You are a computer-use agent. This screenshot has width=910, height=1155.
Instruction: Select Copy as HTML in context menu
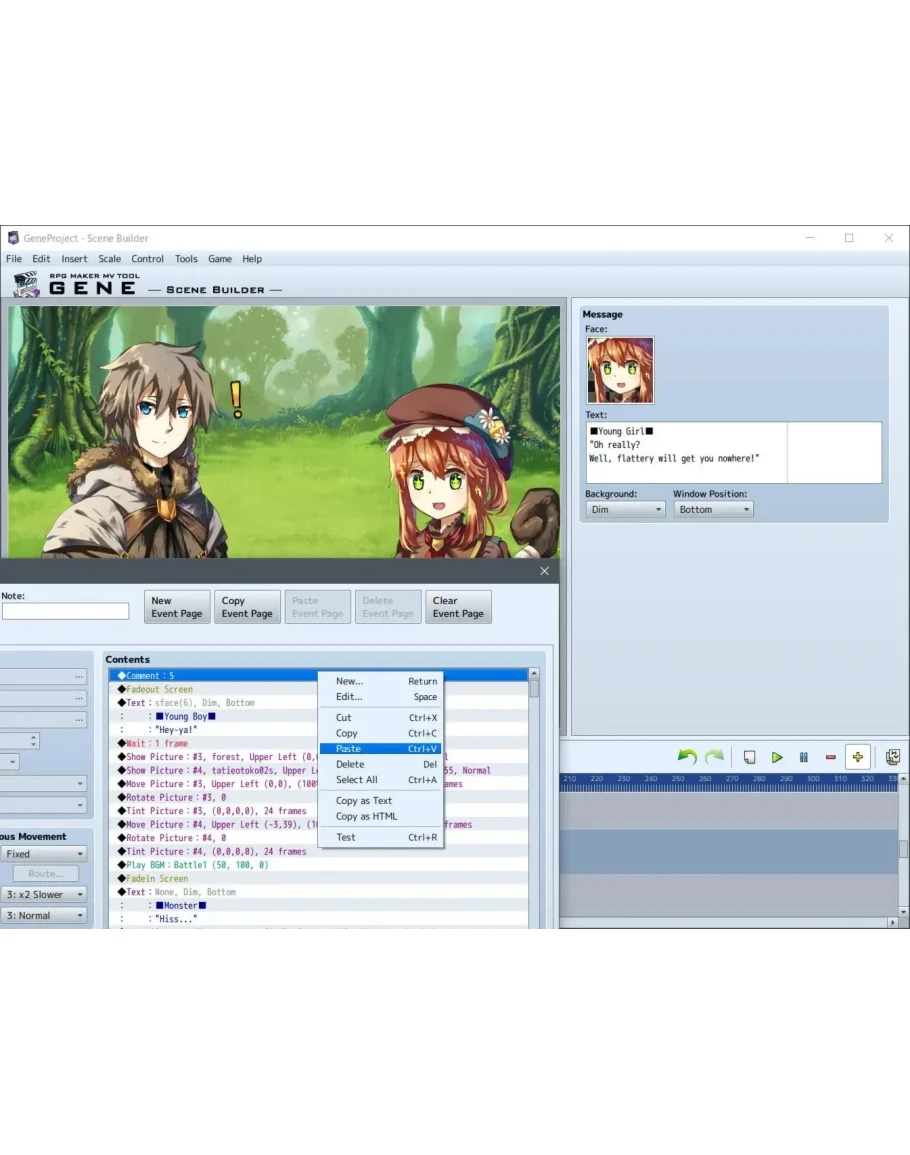(366, 816)
